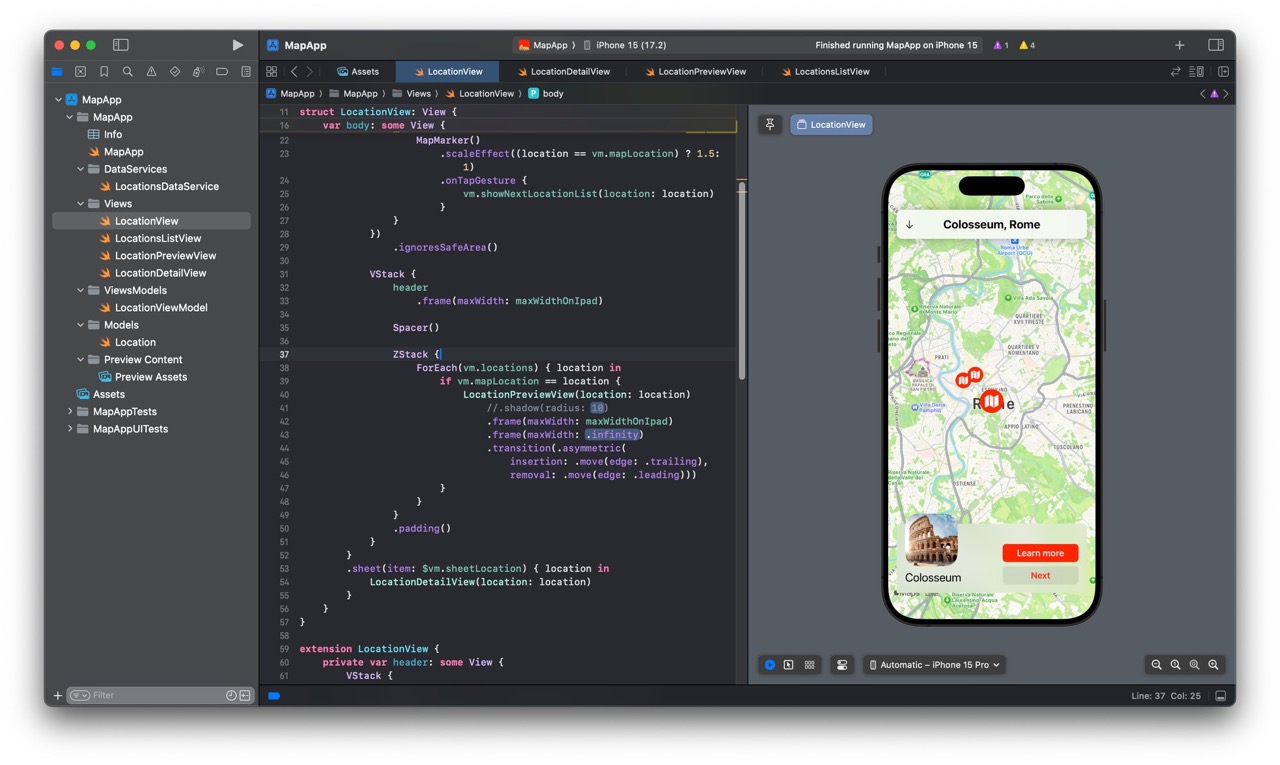Open the Automatic – iPhone 15 Pro device dropdown
The width and height of the screenshot is (1280, 765).
pos(934,665)
